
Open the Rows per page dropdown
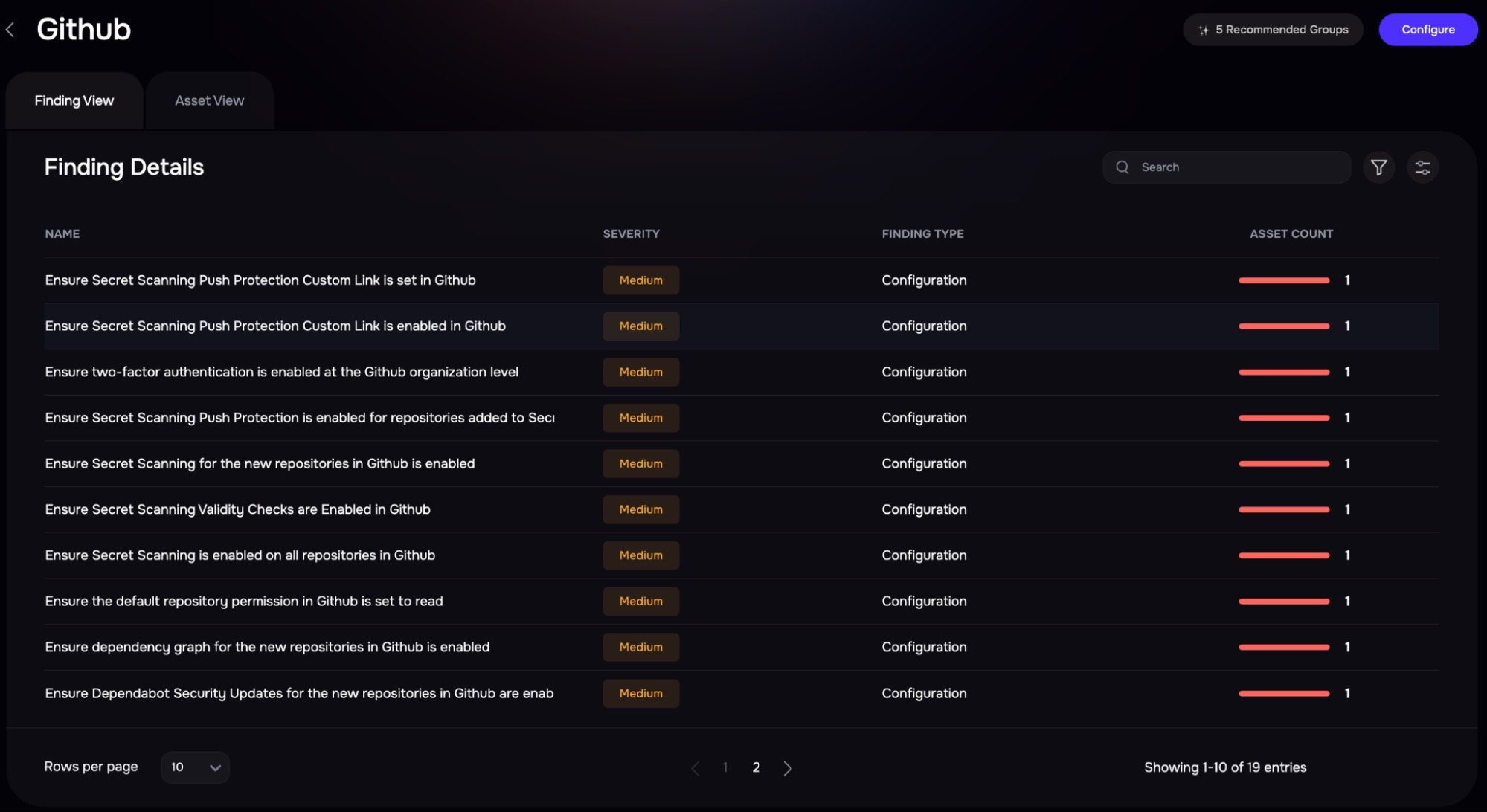[195, 767]
